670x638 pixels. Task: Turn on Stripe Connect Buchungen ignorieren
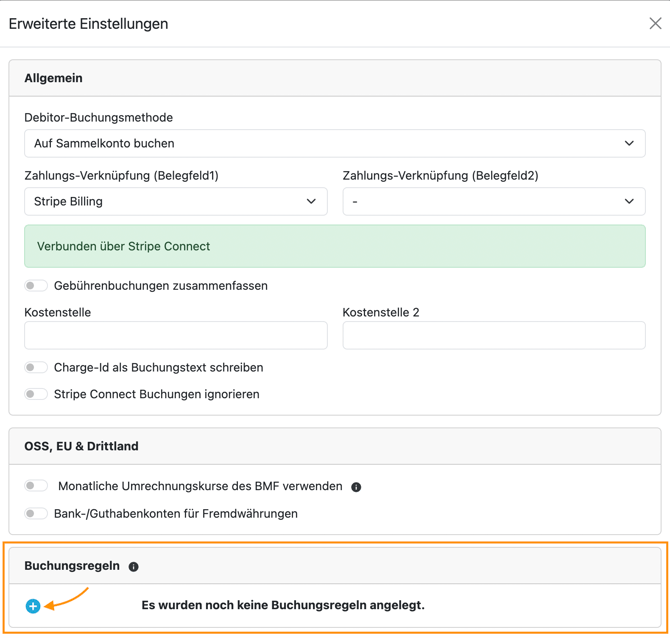coord(36,394)
